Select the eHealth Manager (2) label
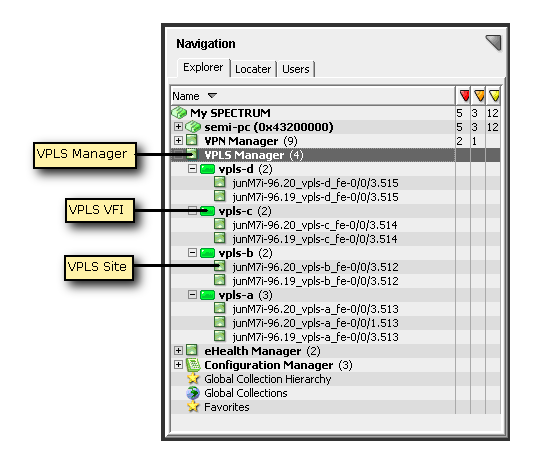The height and width of the screenshot is (470, 559). (x=262, y=351)
